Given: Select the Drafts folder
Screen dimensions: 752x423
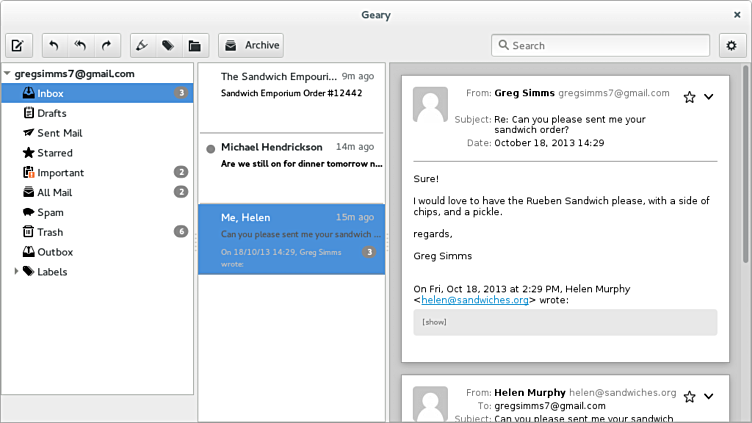Looking at the screenshot, I should point(52,113).
